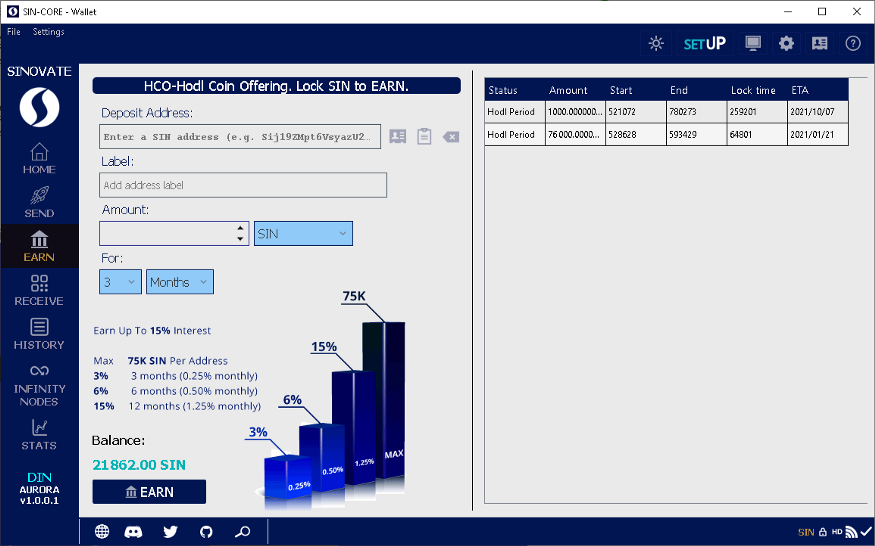Open the Twitter link icon

170,531
